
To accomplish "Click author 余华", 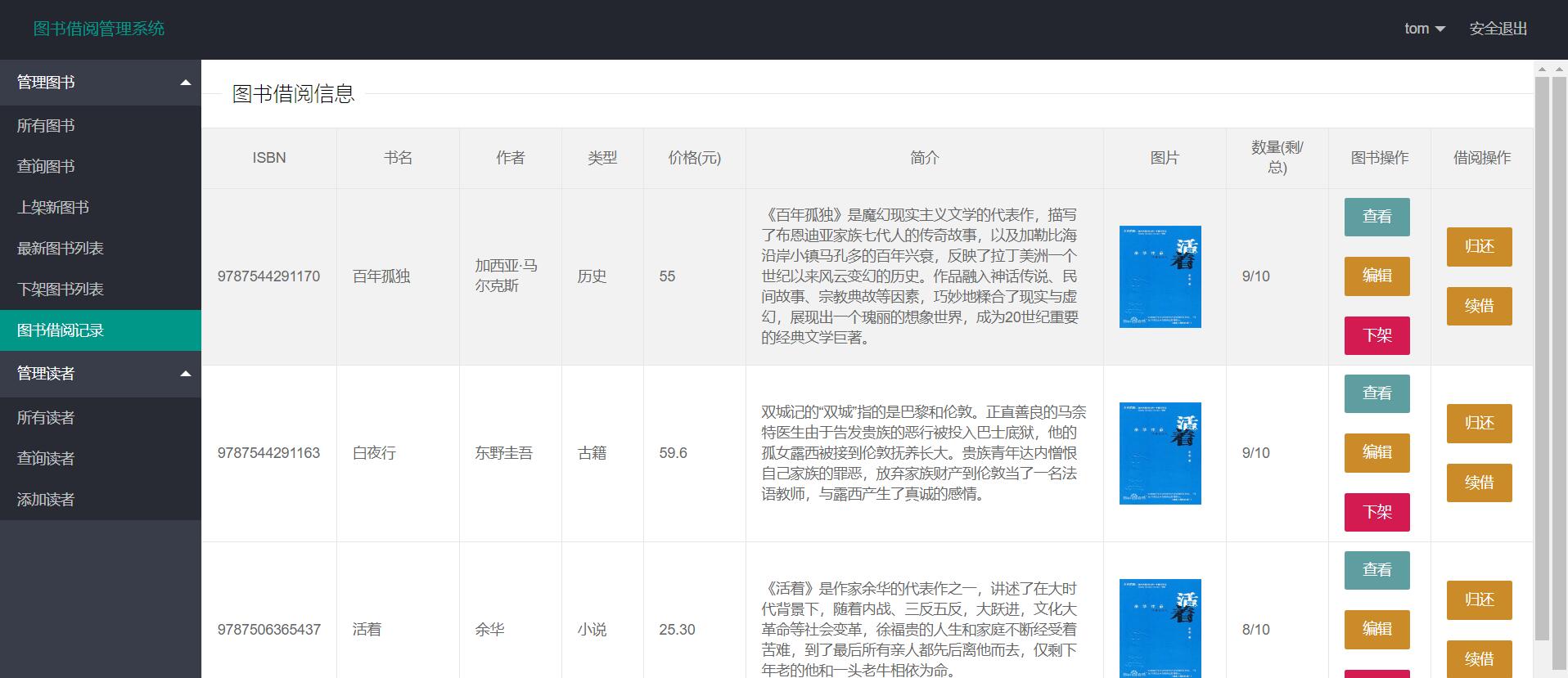I will pyautogui.click(x=489, y=630).
